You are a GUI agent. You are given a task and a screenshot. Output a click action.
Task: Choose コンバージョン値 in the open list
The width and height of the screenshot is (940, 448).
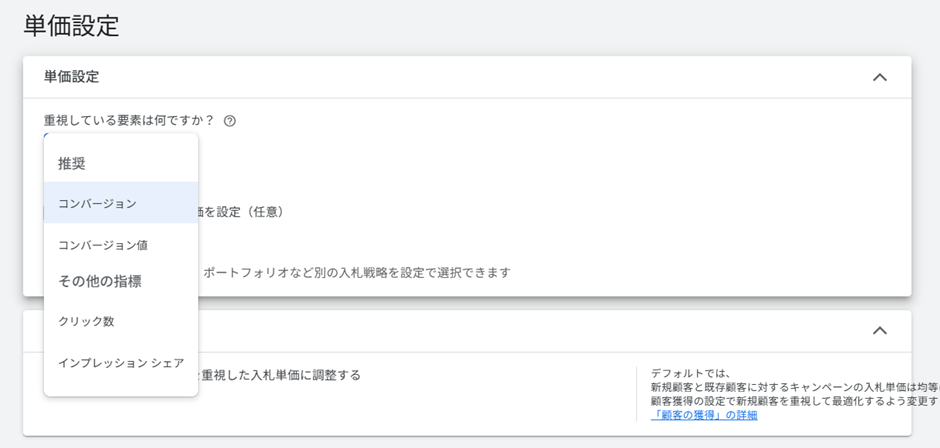click(x=102, y=245)
